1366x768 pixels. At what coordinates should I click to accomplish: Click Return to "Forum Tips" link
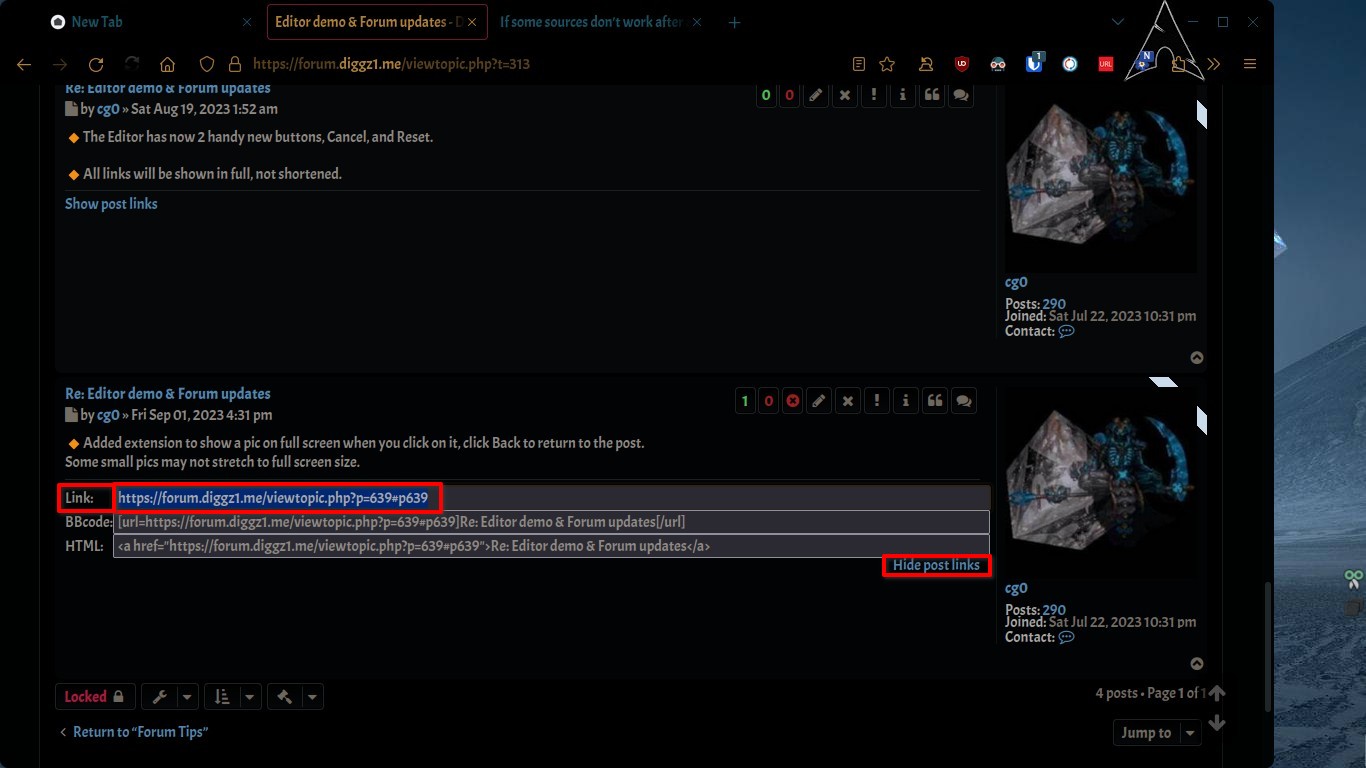tap(139, 732)
